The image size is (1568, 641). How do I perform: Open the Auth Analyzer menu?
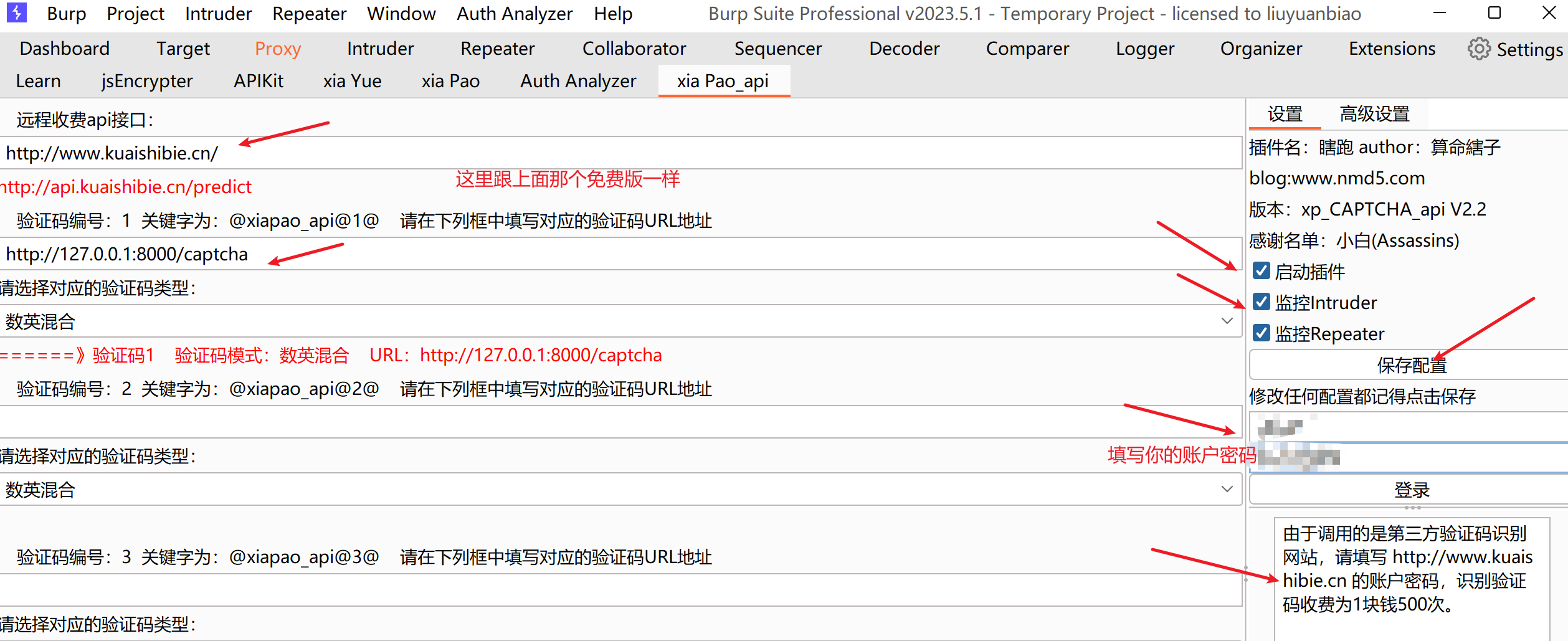pyautogui.click(x=514, y=14)
